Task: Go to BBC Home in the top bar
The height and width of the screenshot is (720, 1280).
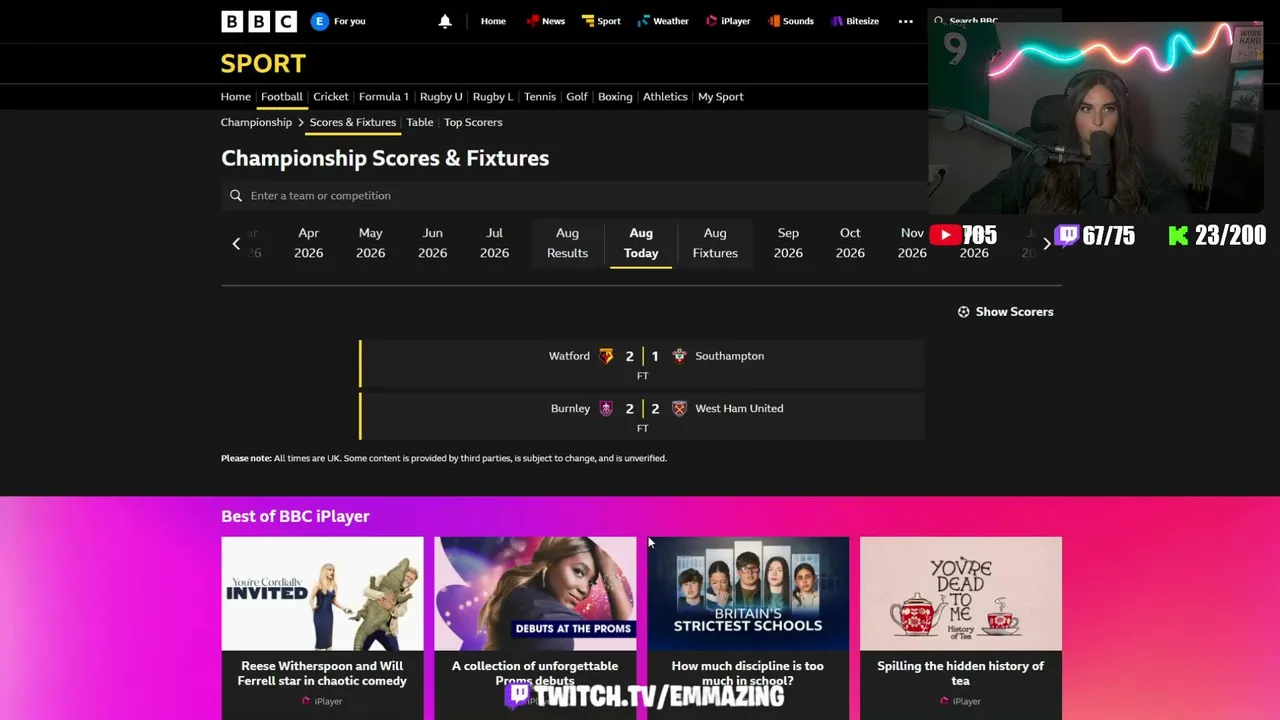Action: coord(493,21)
